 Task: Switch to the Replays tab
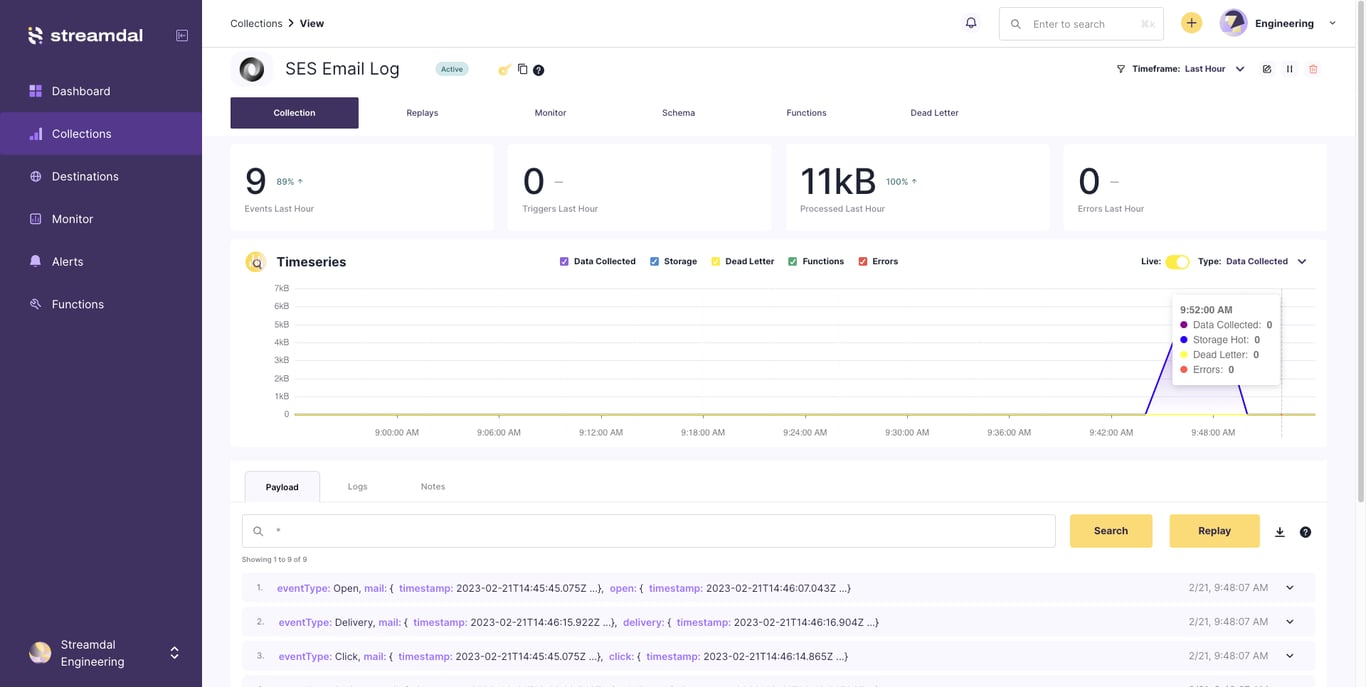[422, 113]
